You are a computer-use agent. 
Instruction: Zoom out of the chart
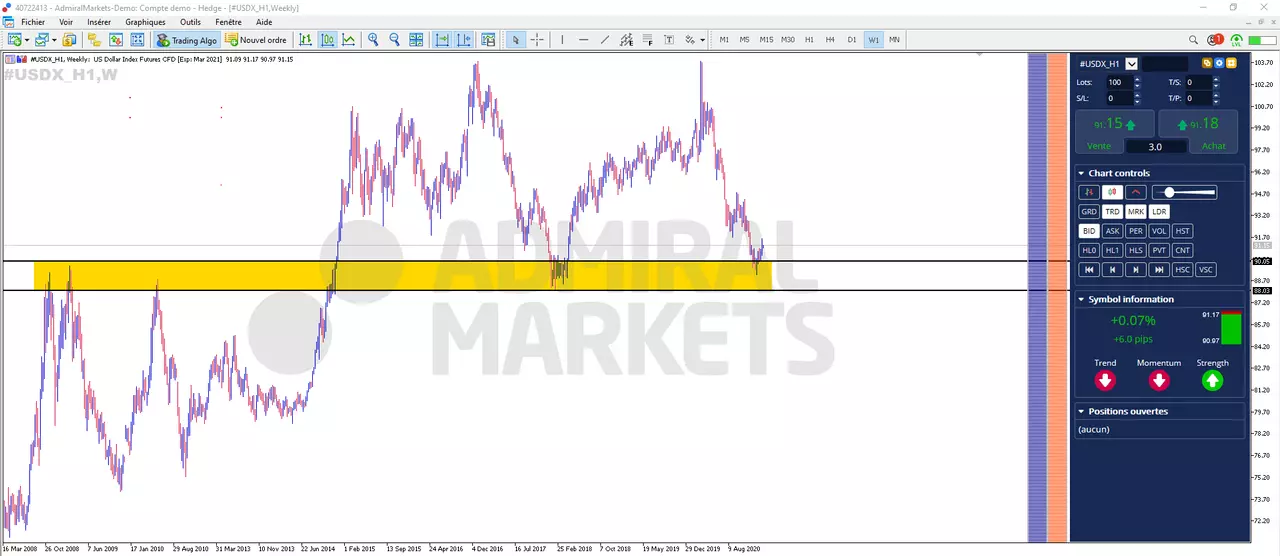[394, 40]
